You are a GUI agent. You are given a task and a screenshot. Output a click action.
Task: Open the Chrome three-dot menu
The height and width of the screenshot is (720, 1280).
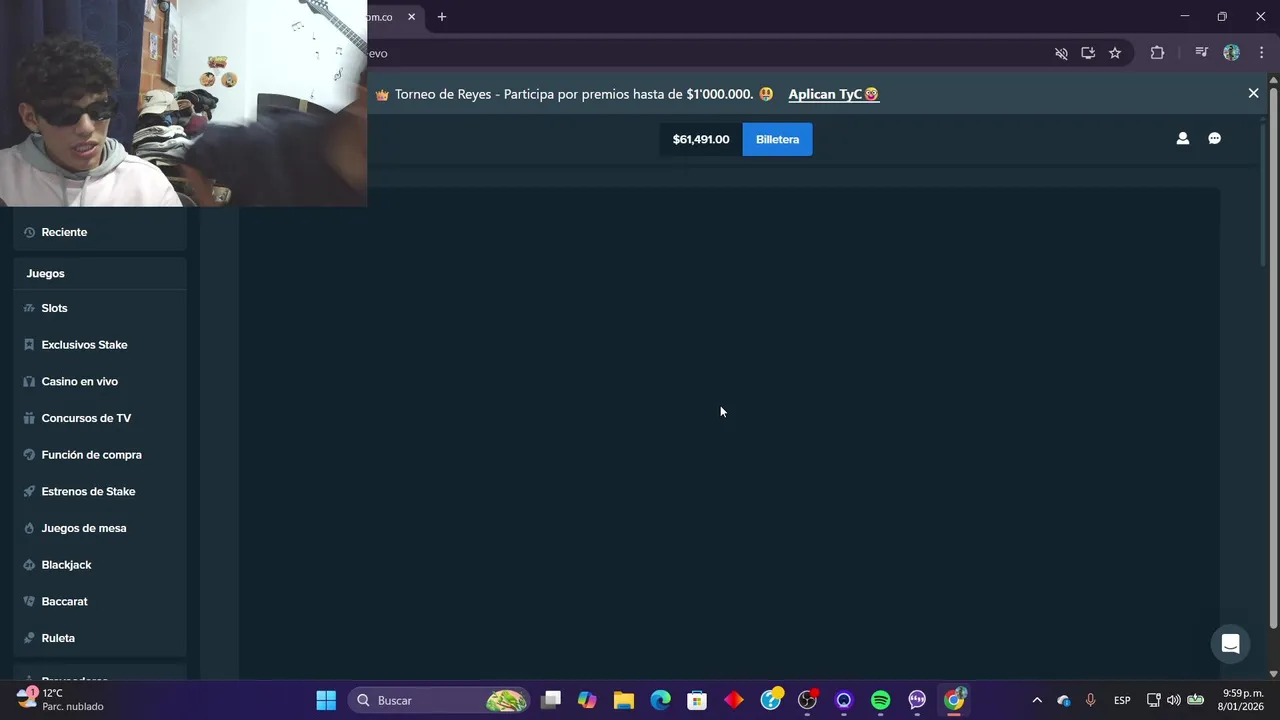click(x=1262, y=53)
